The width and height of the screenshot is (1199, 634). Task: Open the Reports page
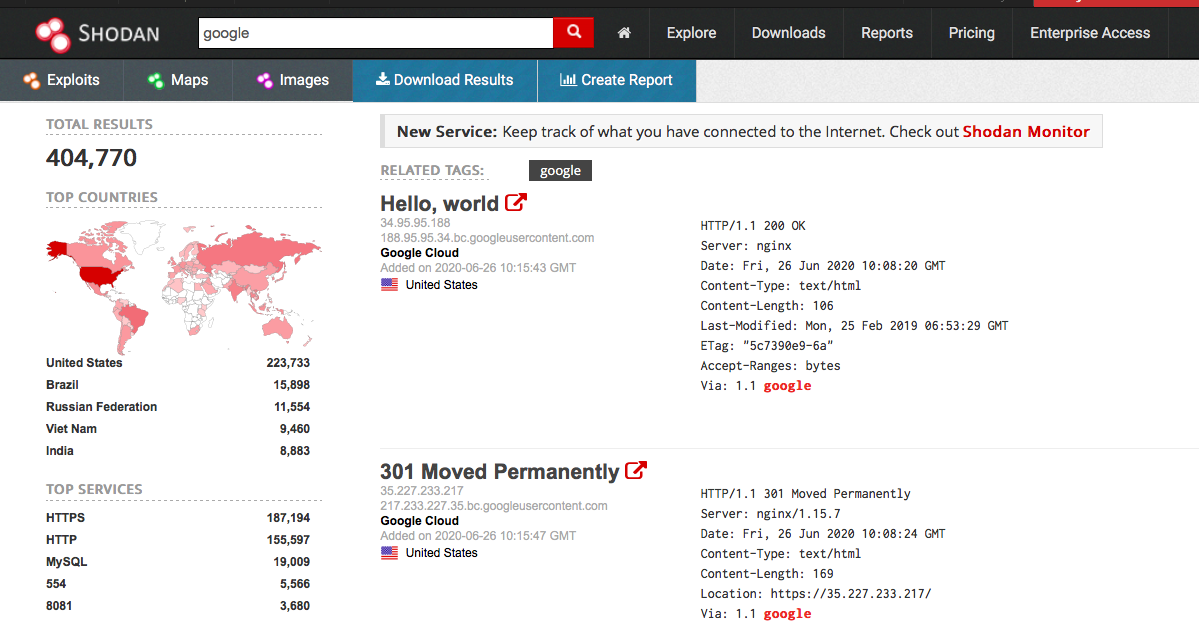pos(887,33)
